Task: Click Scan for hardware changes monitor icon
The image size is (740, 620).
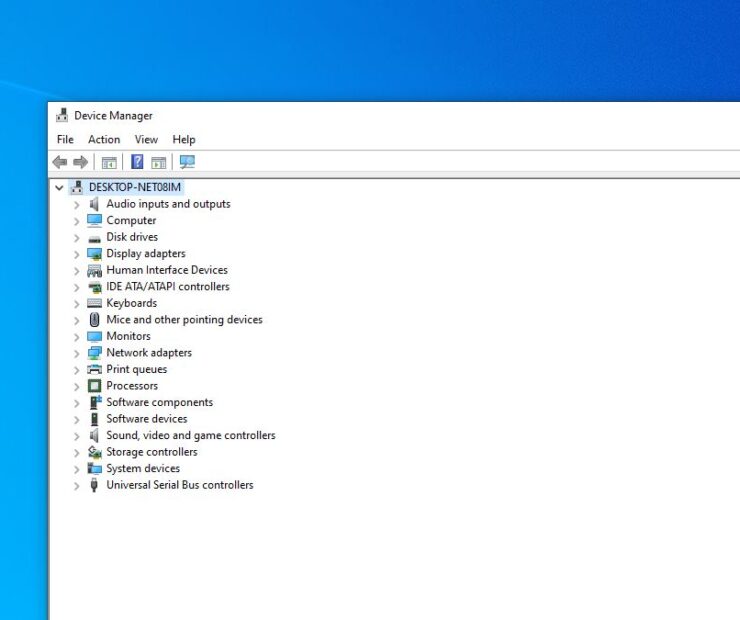Action: (187, 162)
